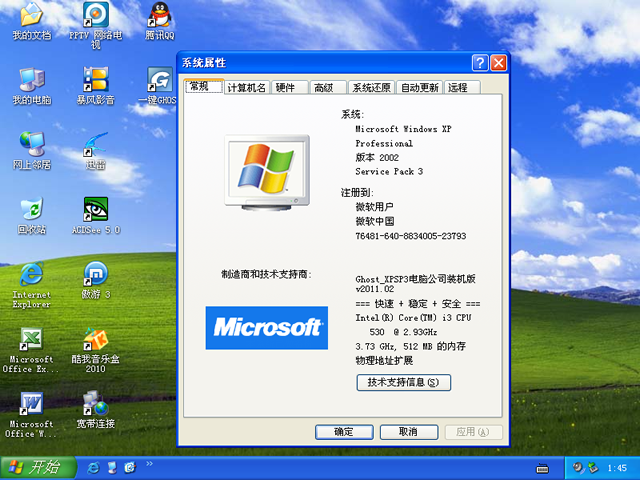Screen dimensions: 640x480
Task: Select the 我的电脑 desktop icon
Action: [x=32, y=86]
